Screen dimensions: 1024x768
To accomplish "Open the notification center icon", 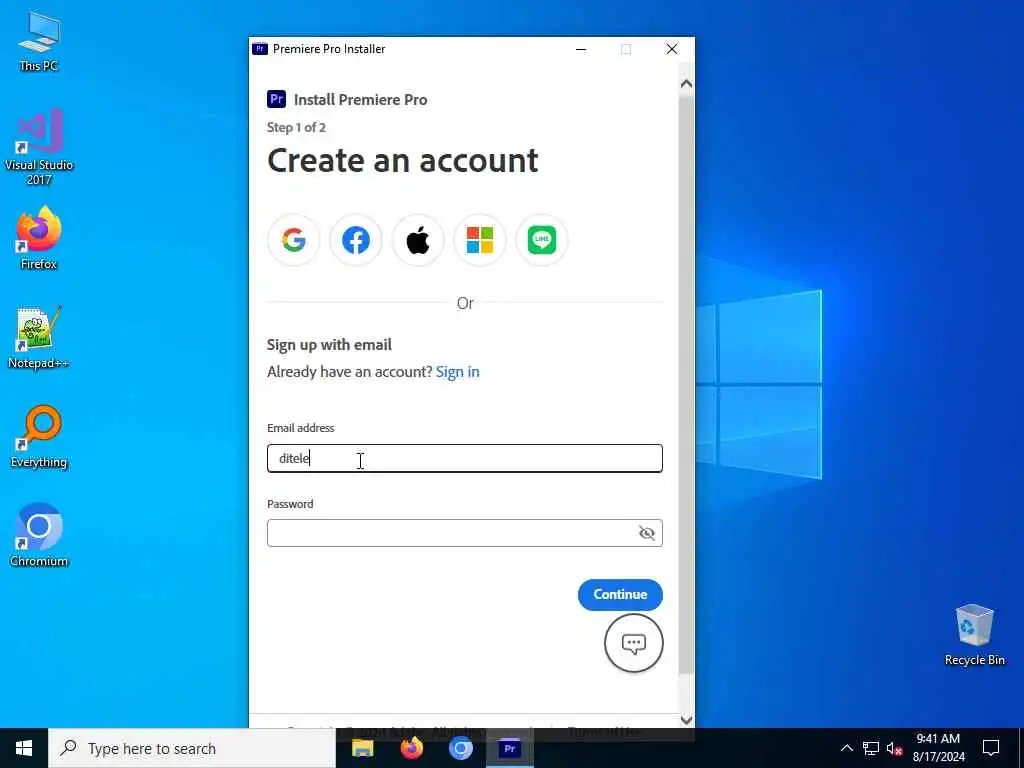I will [x=991, y=748].
